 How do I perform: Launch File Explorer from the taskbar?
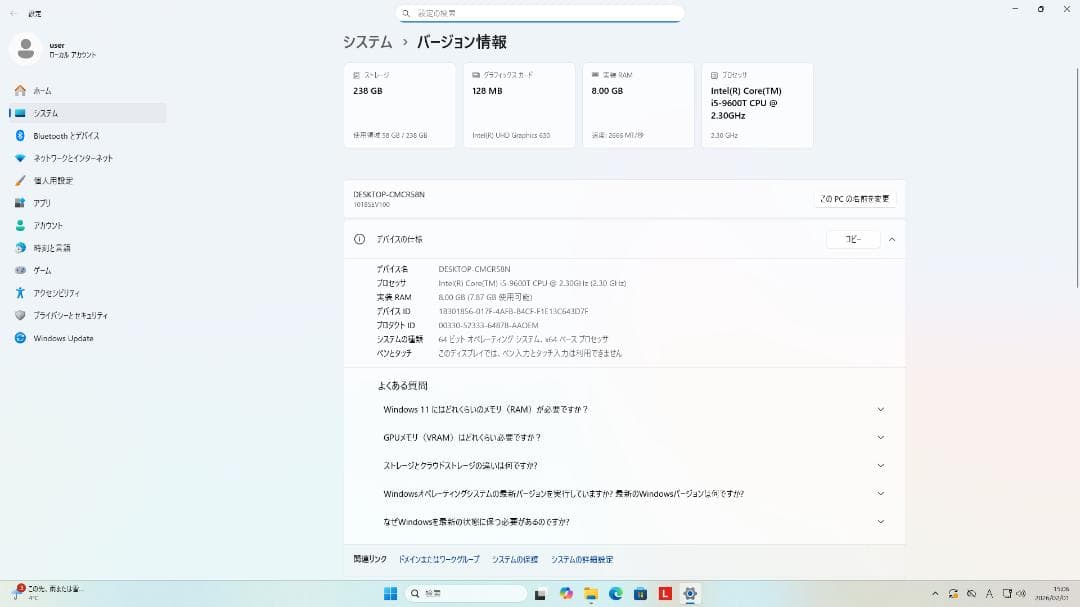click(590, 593)
